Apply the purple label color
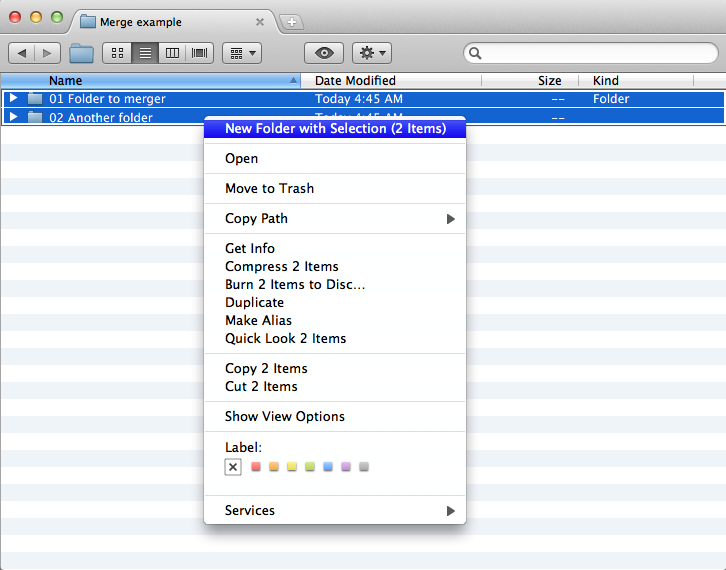This screenshot has width=726, height=570. point(346,466)
